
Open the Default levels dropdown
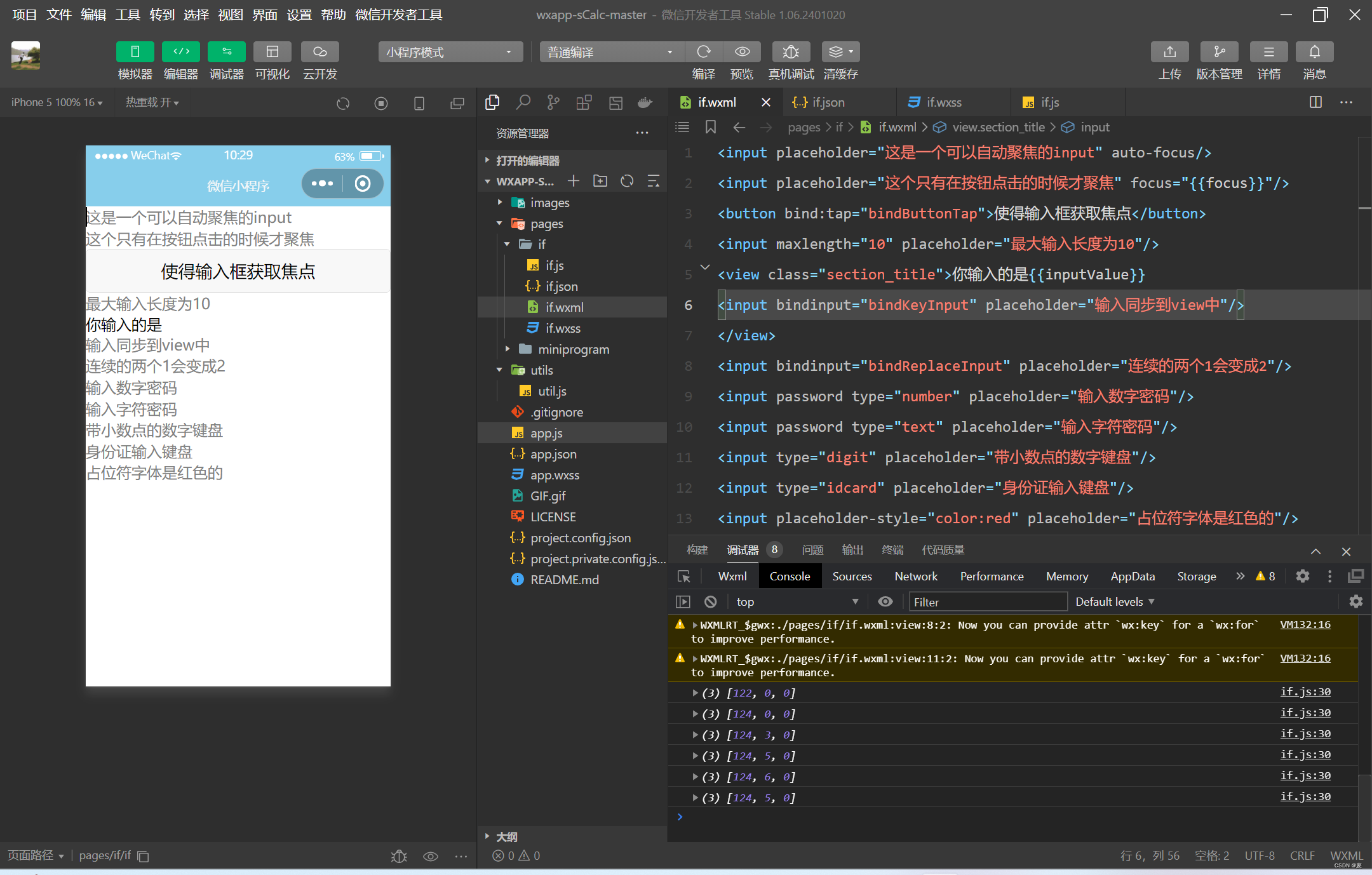[1115, 601]
